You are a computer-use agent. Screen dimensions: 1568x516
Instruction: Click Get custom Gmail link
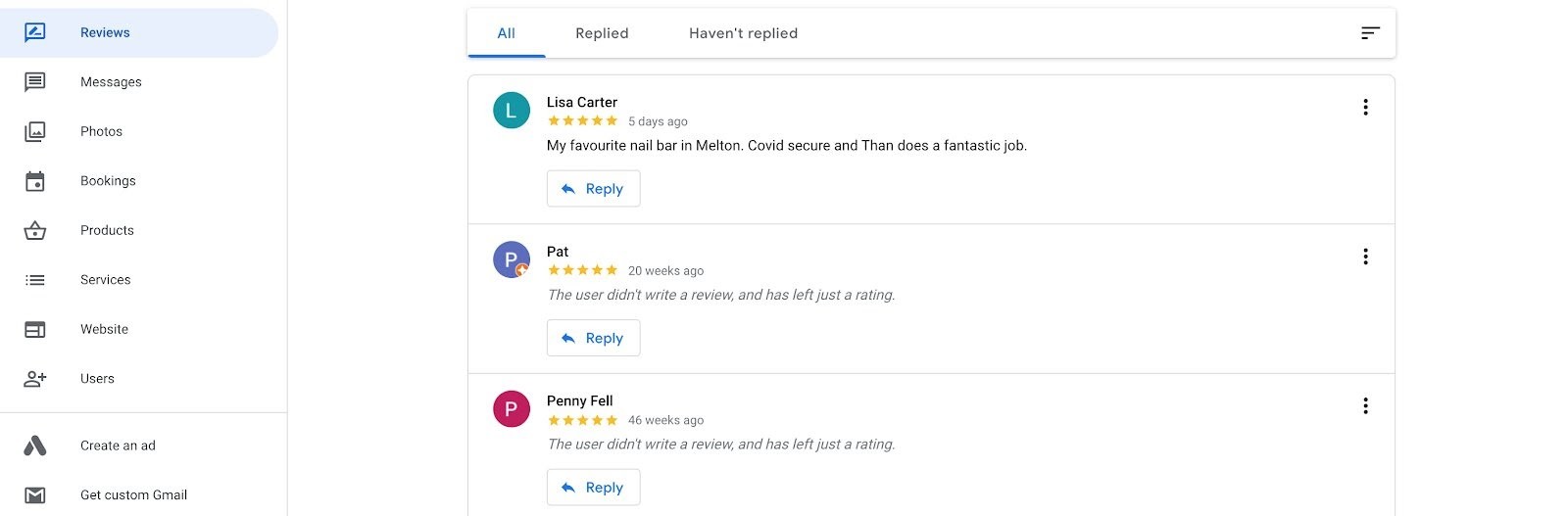pos(133,495)
